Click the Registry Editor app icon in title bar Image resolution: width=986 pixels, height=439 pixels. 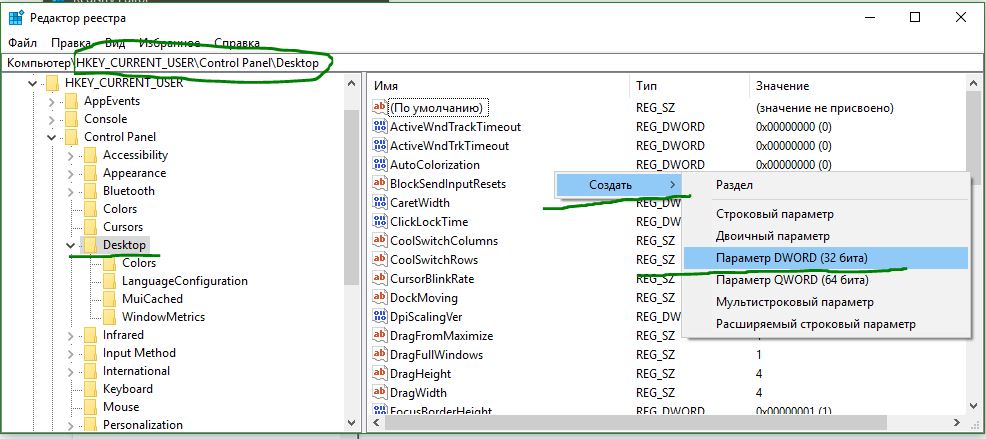pyautogui.click(x=15, y=18)
